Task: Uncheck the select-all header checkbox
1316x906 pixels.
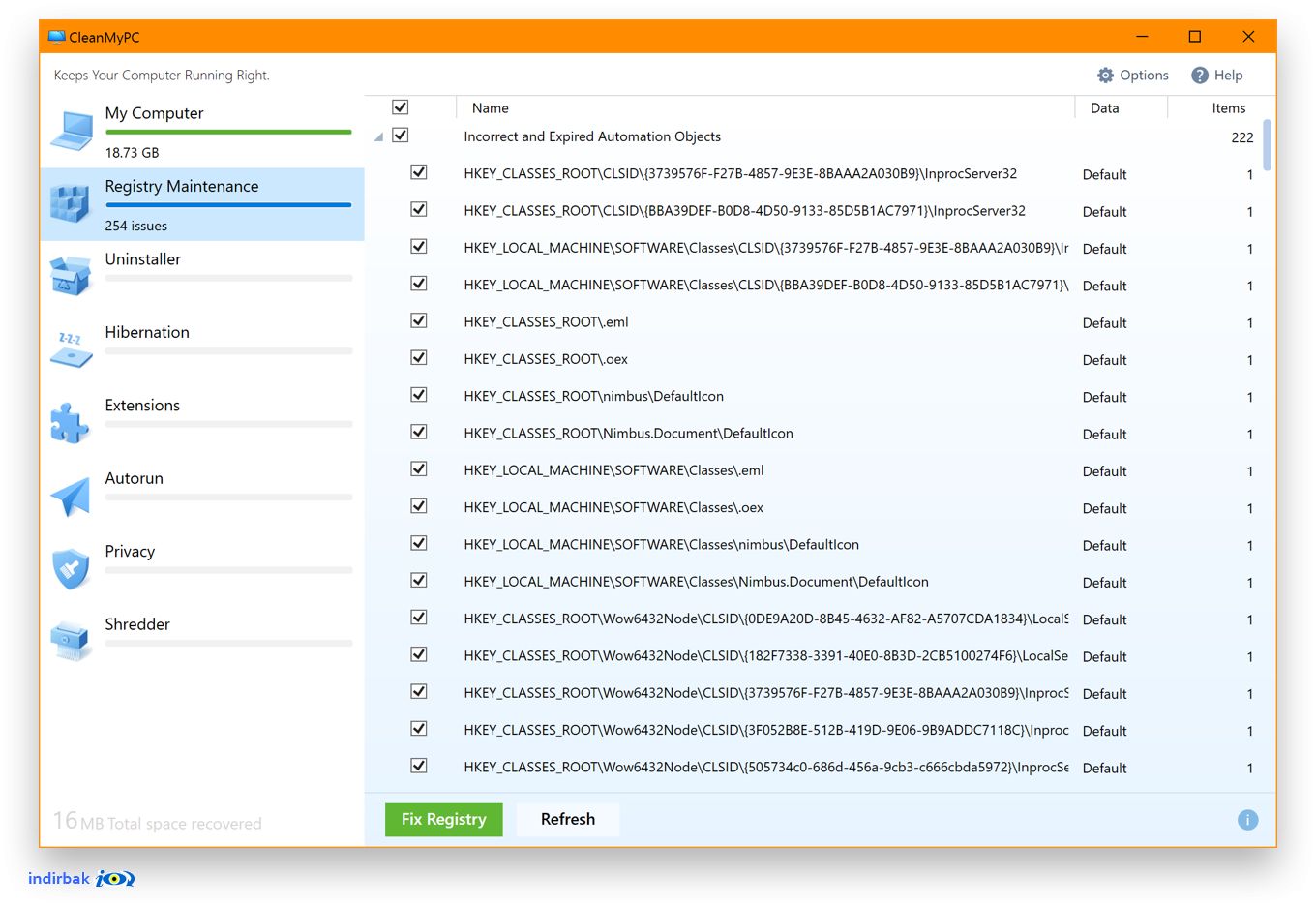Action: [401, 107]
